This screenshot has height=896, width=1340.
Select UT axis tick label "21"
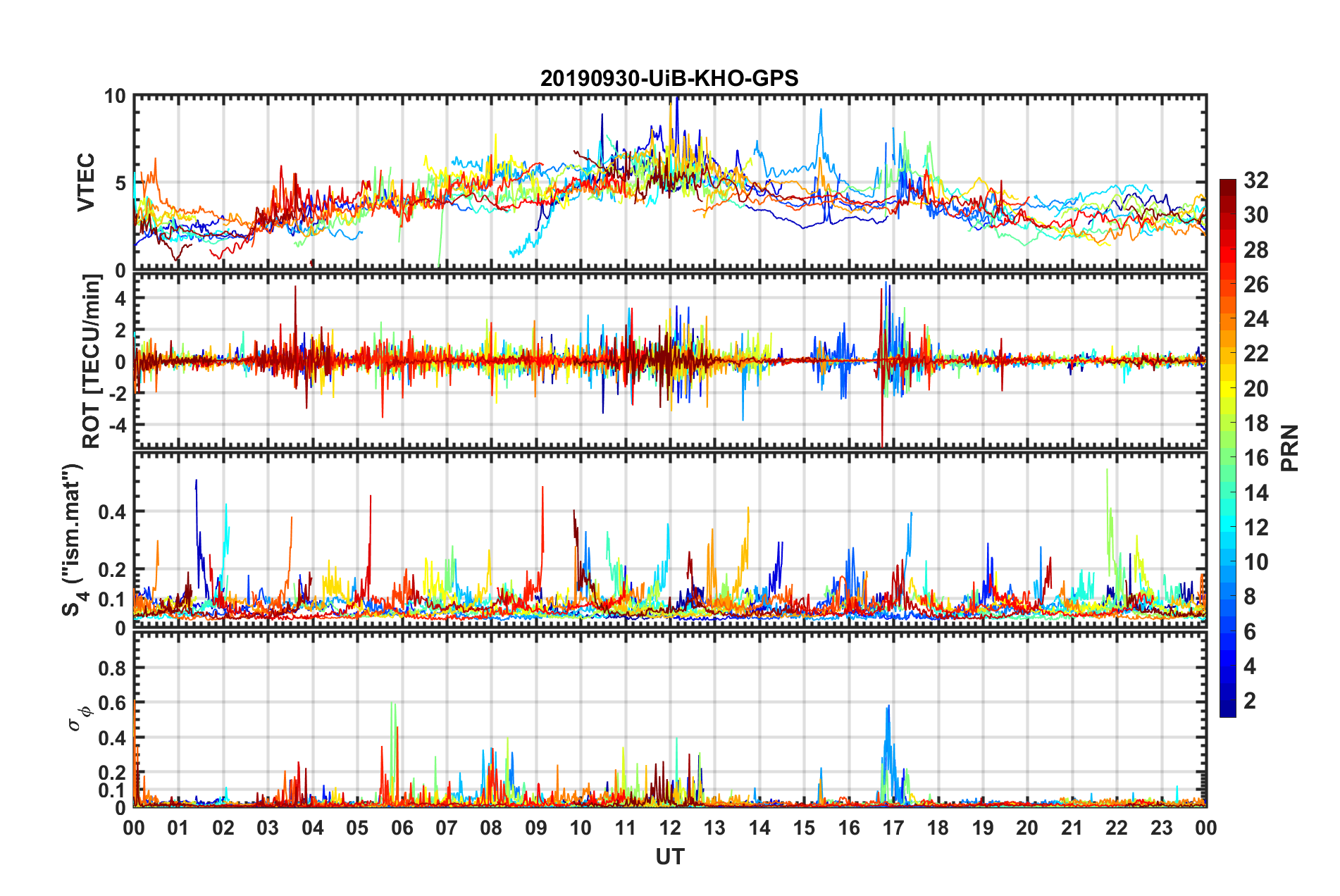point(1072,828)
